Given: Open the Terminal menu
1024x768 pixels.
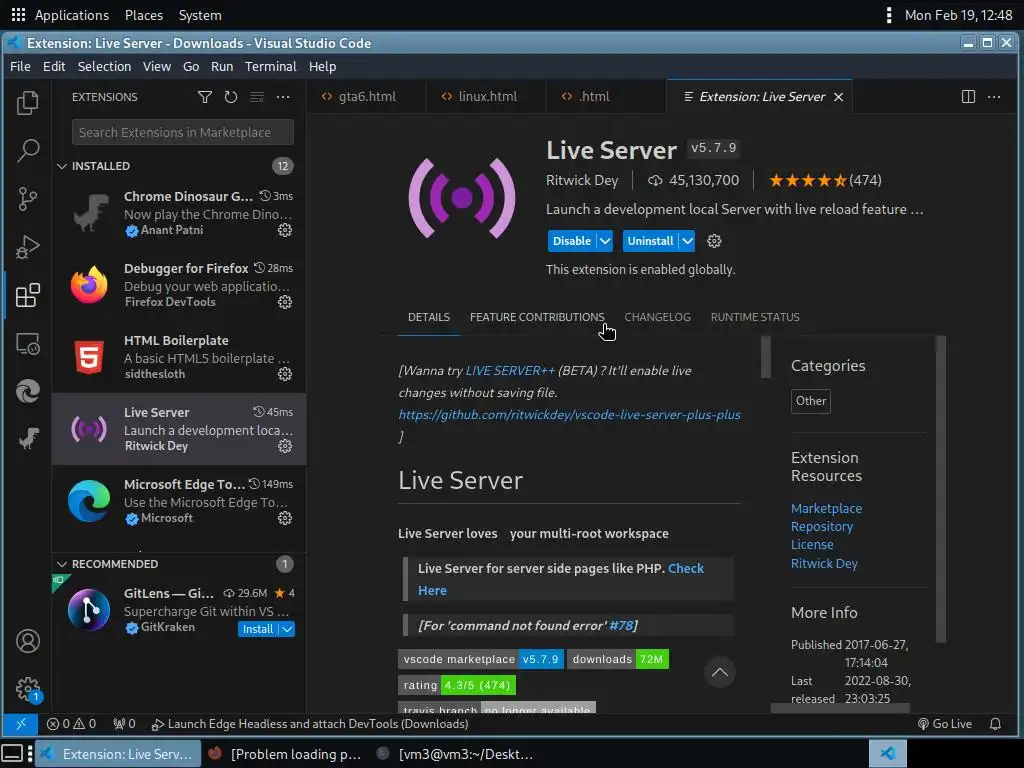Looking at the screenshot, I should (270, 67).
